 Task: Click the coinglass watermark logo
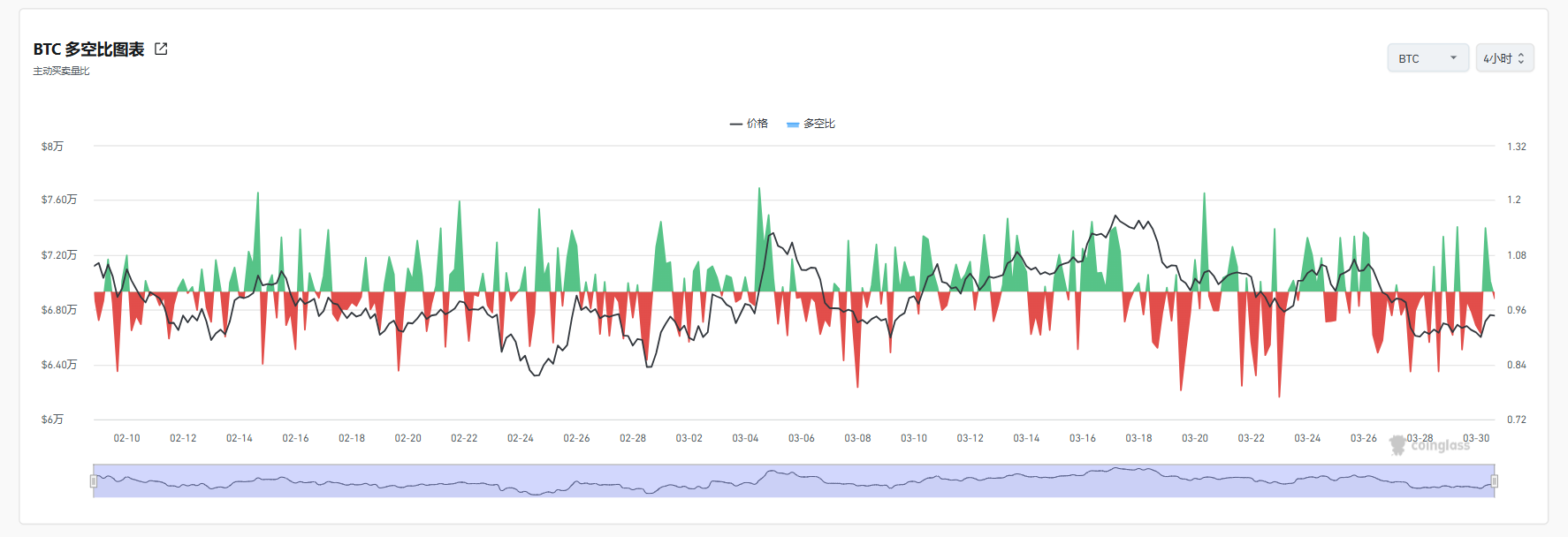(1429, 445)
